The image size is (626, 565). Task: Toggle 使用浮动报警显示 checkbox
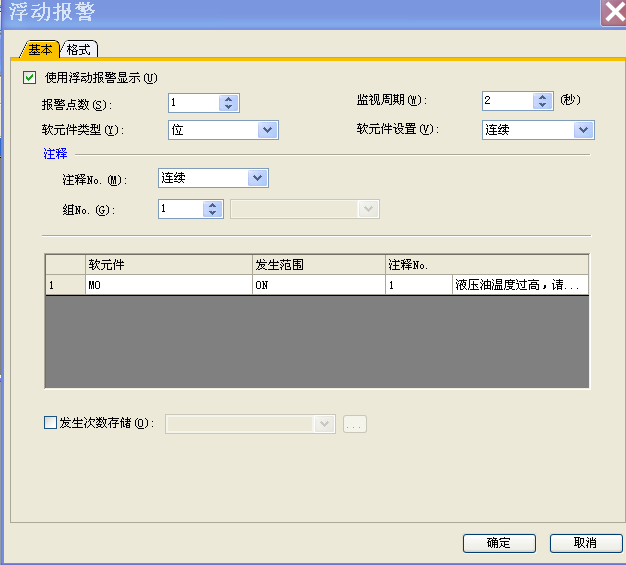coord(29,77)
